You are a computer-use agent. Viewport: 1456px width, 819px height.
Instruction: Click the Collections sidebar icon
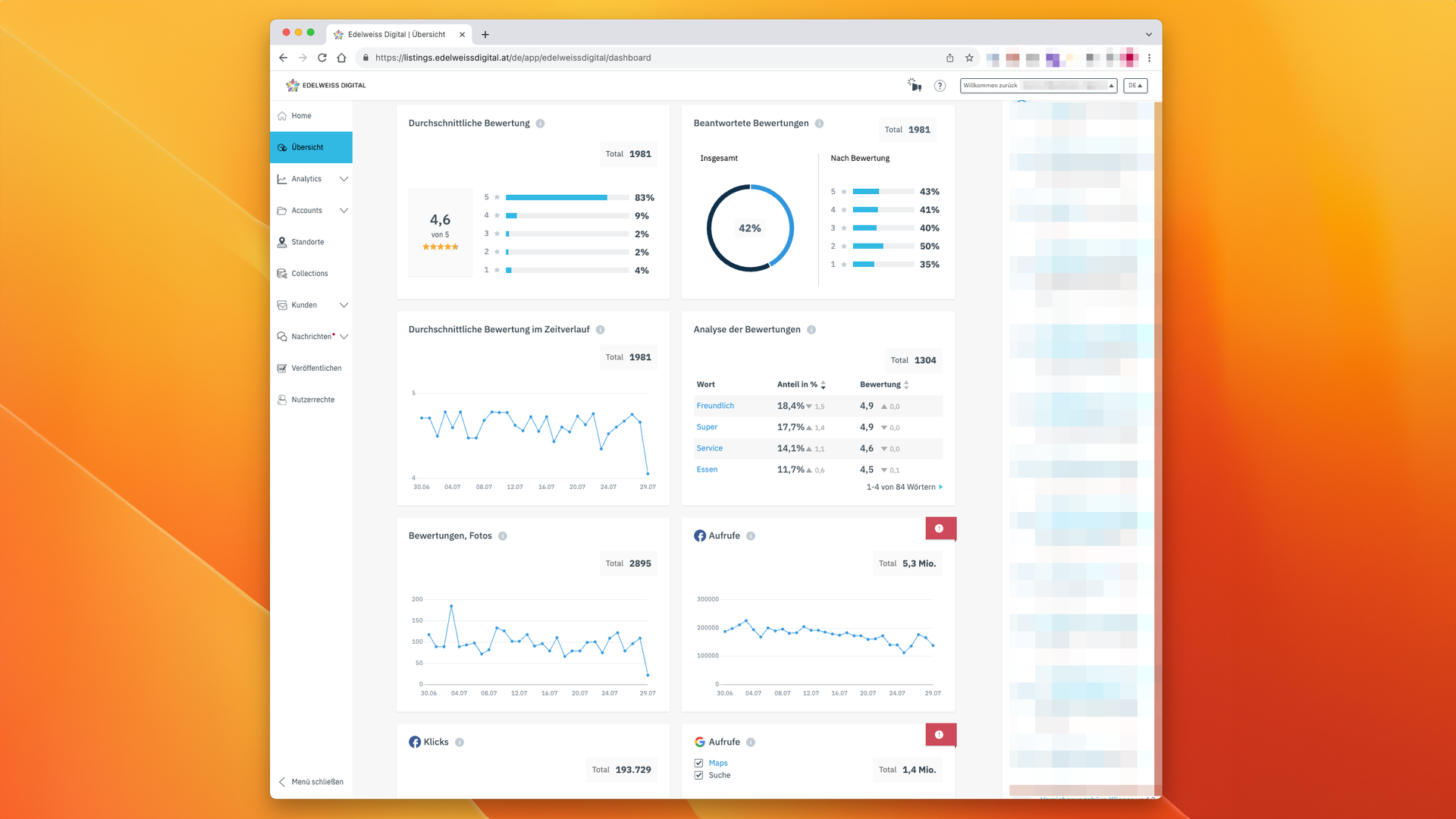(282, 274)
